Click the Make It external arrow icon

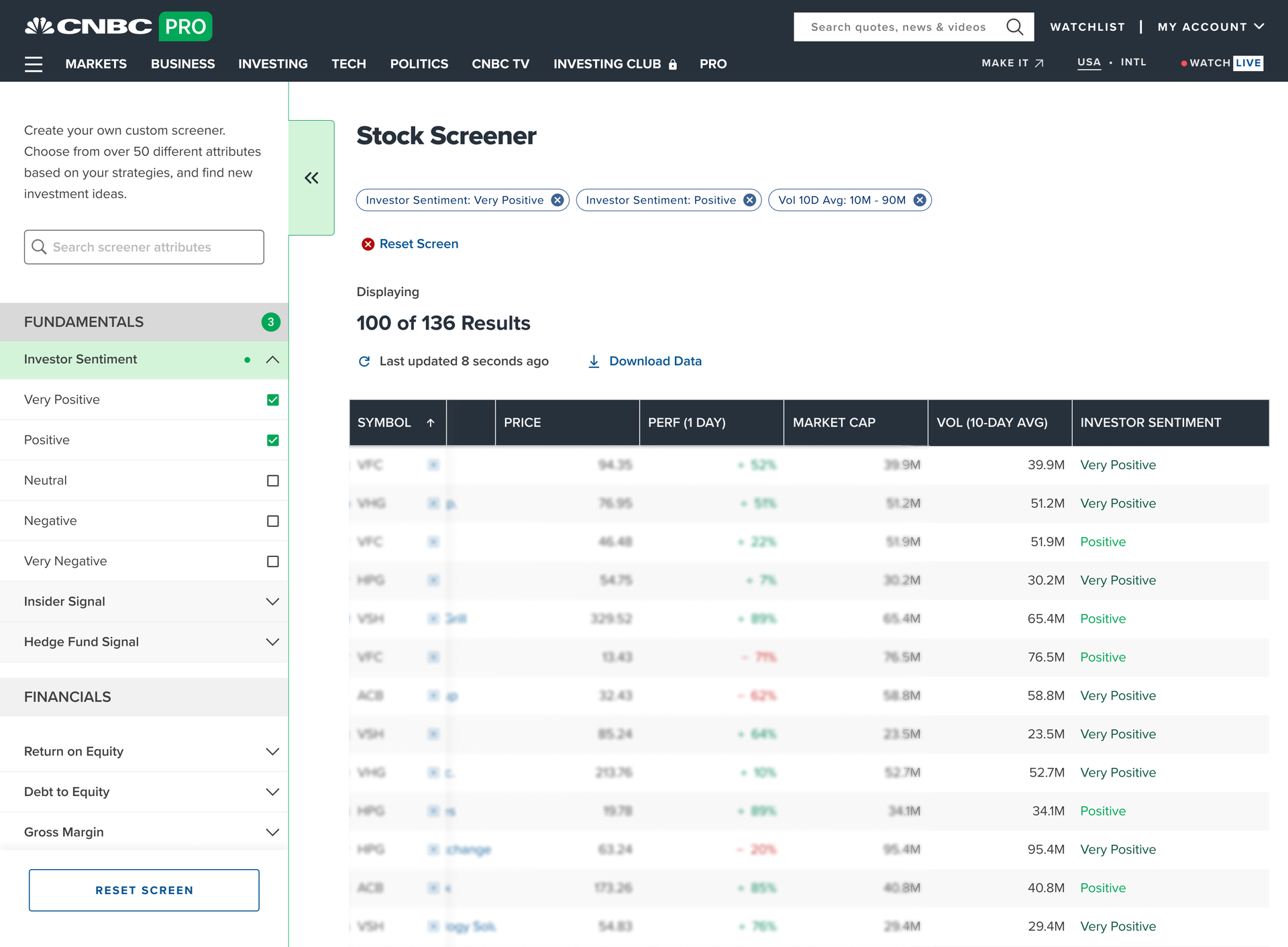(1039, 63)
